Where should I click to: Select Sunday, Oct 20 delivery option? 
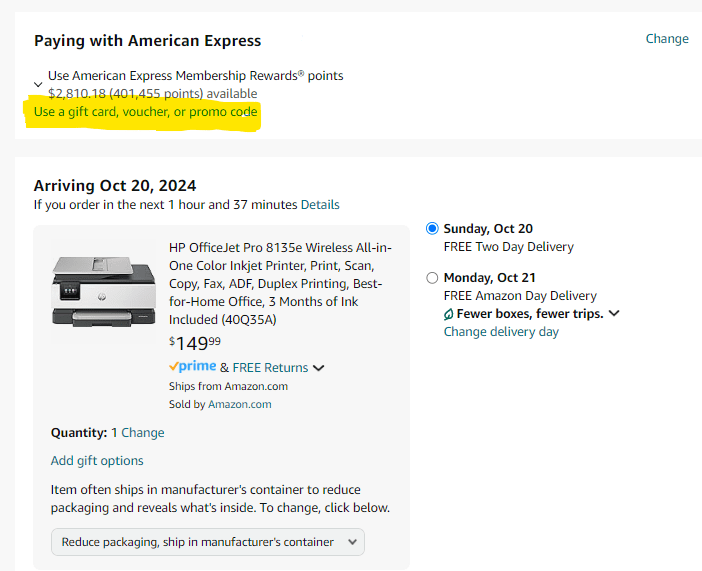[x=432, y=228]
